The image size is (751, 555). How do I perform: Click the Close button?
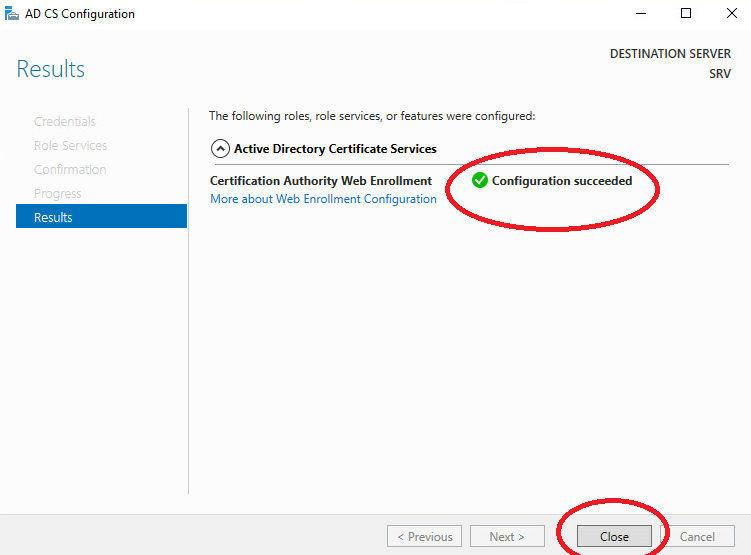(614, 536)
